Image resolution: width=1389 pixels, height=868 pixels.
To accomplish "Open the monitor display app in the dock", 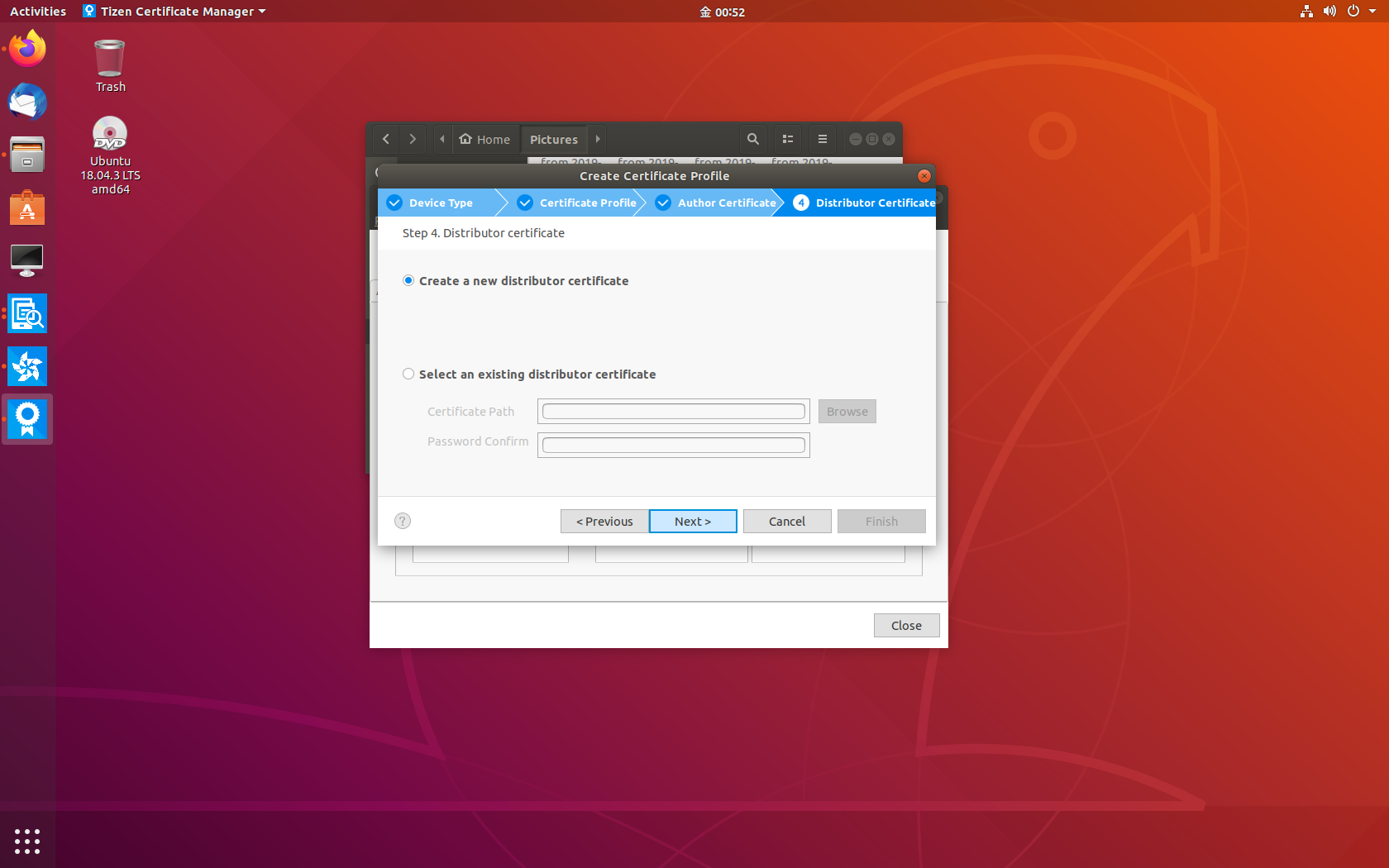I will coord(27,260).
